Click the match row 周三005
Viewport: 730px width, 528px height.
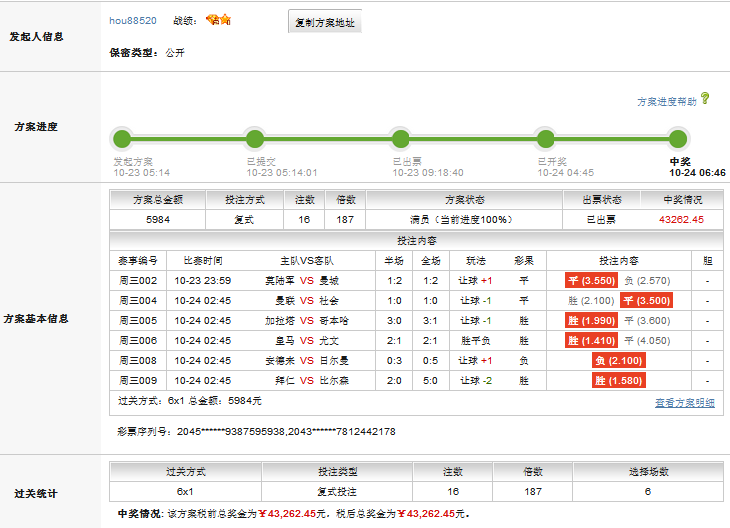138,320
